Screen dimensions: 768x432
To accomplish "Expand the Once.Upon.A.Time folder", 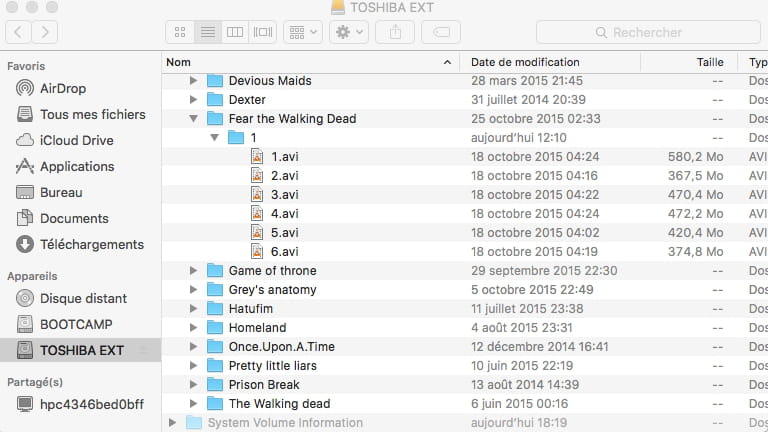I will tap(193, 346).
